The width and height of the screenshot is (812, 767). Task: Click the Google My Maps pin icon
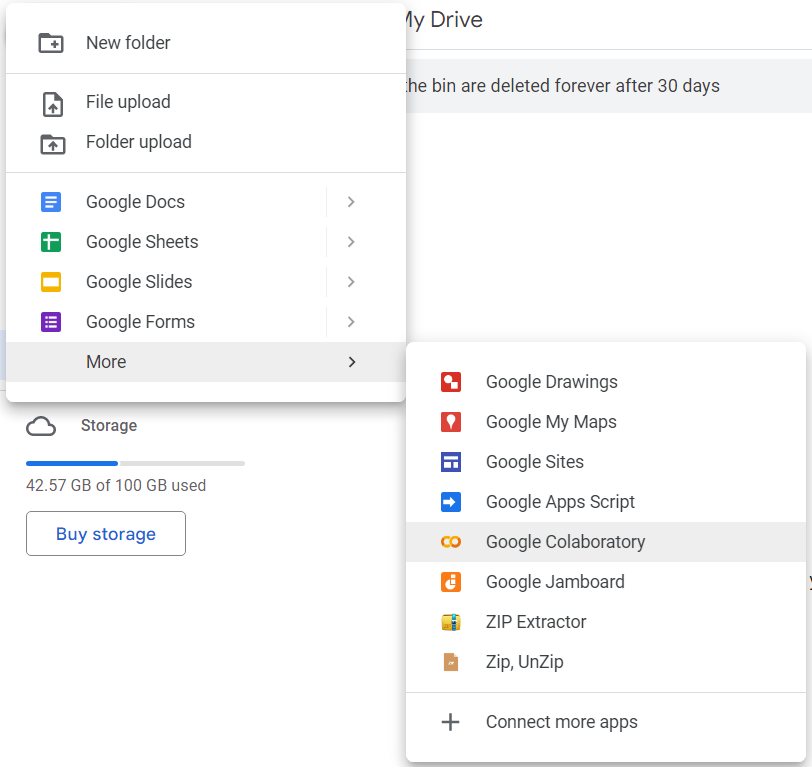click(x=451, y=422)
